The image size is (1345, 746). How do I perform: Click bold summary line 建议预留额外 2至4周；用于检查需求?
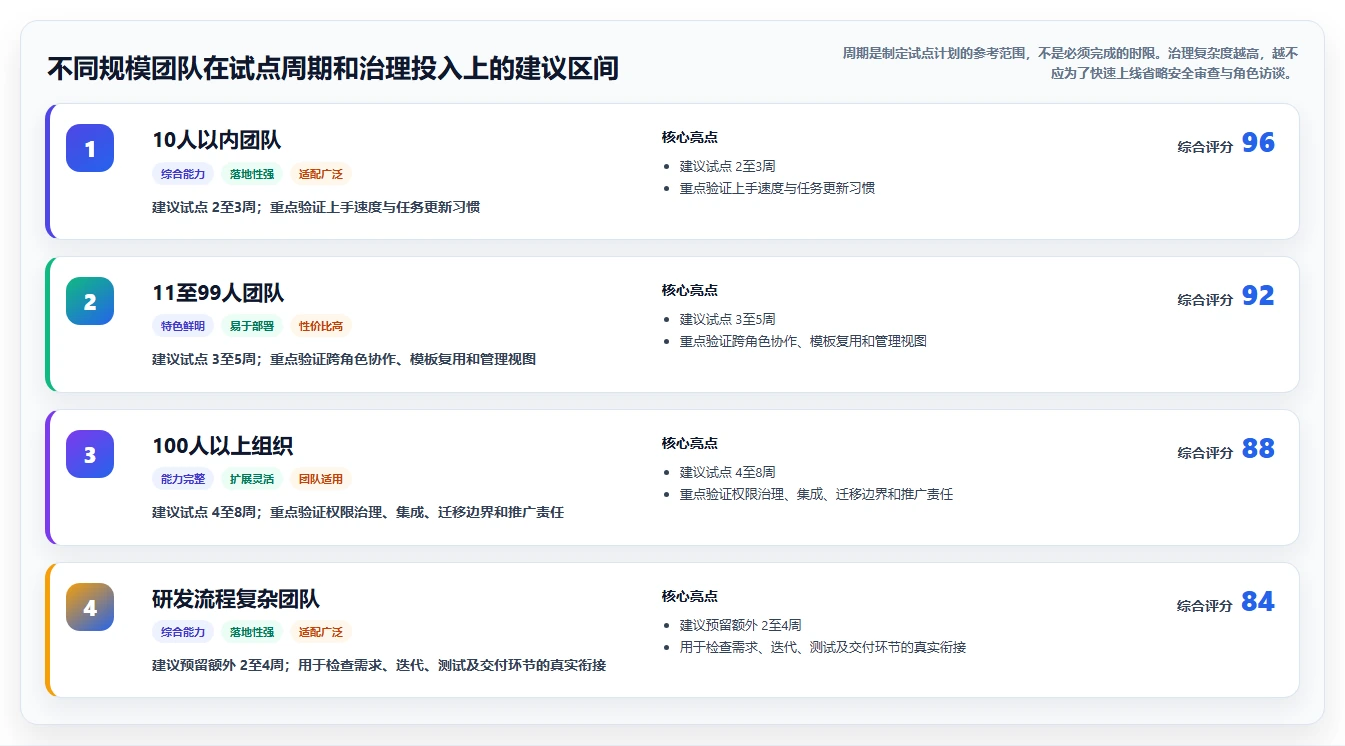click(x=379, y=665)
